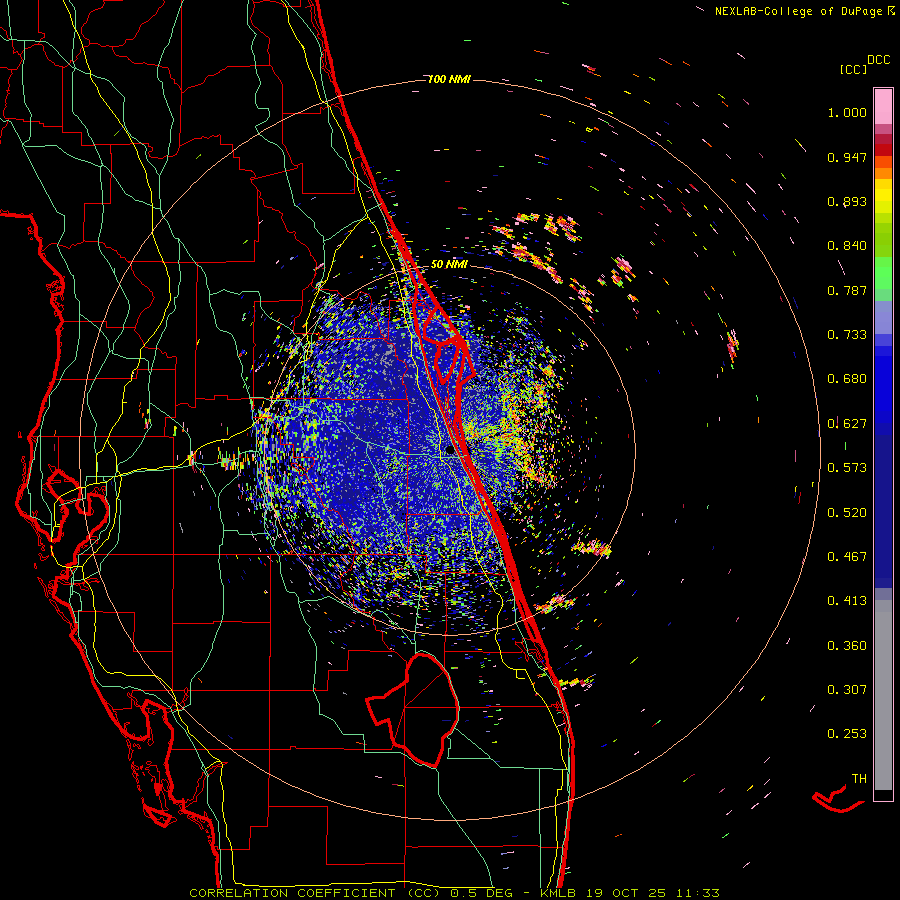Select the 0.413 scale label
The width and height of the screenshot is (900, 900).
[847, 601]
